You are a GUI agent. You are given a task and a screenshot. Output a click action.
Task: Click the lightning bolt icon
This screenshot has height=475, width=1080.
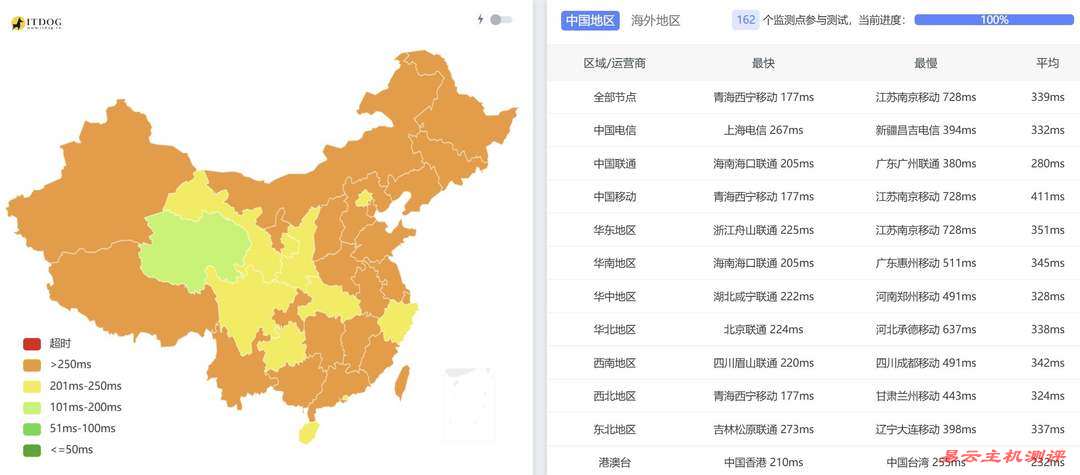pyautogui.click(x=481, y=19)
